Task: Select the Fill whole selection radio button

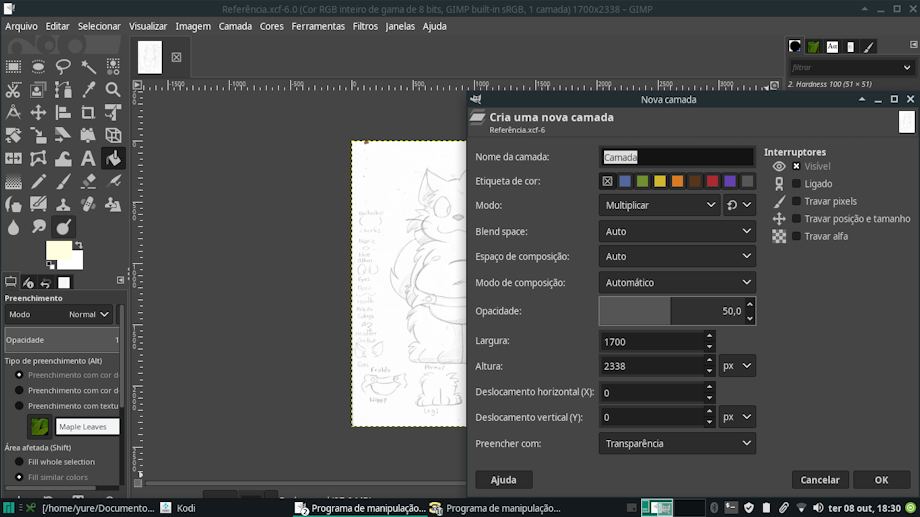Action: 19,462
